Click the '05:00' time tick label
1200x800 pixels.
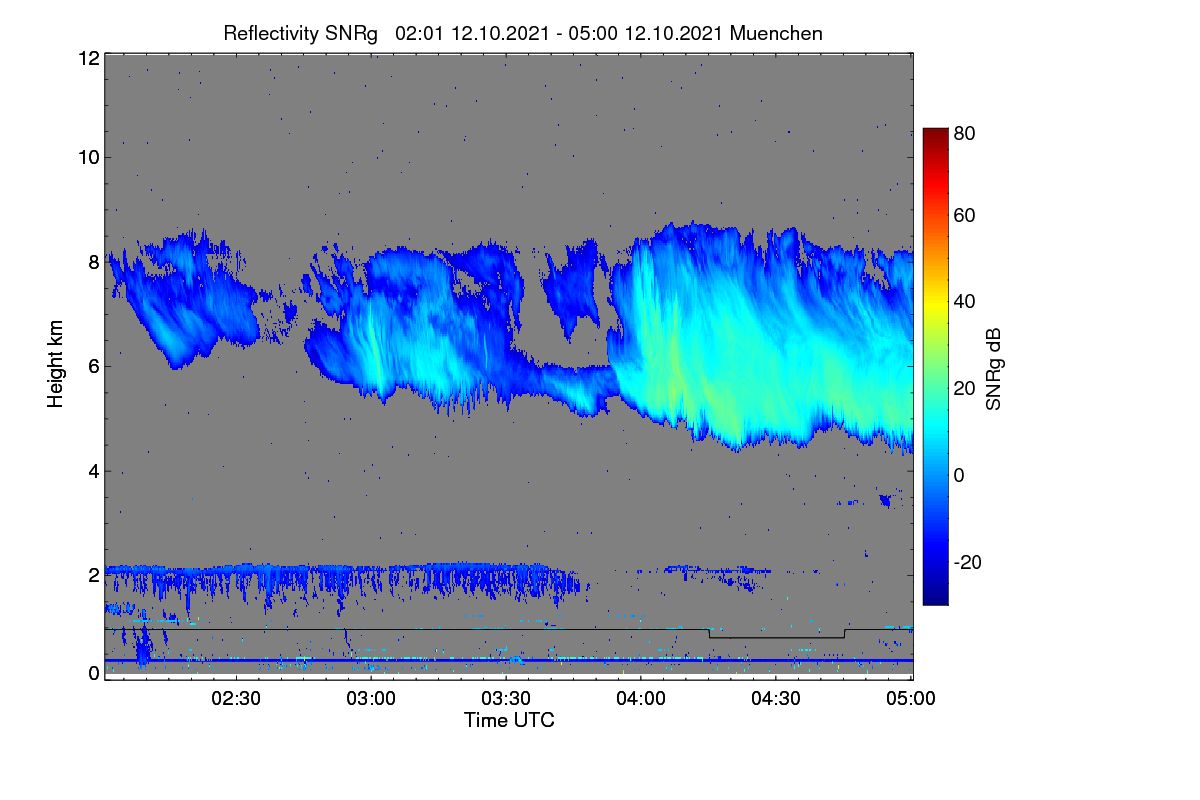(911, 698)
